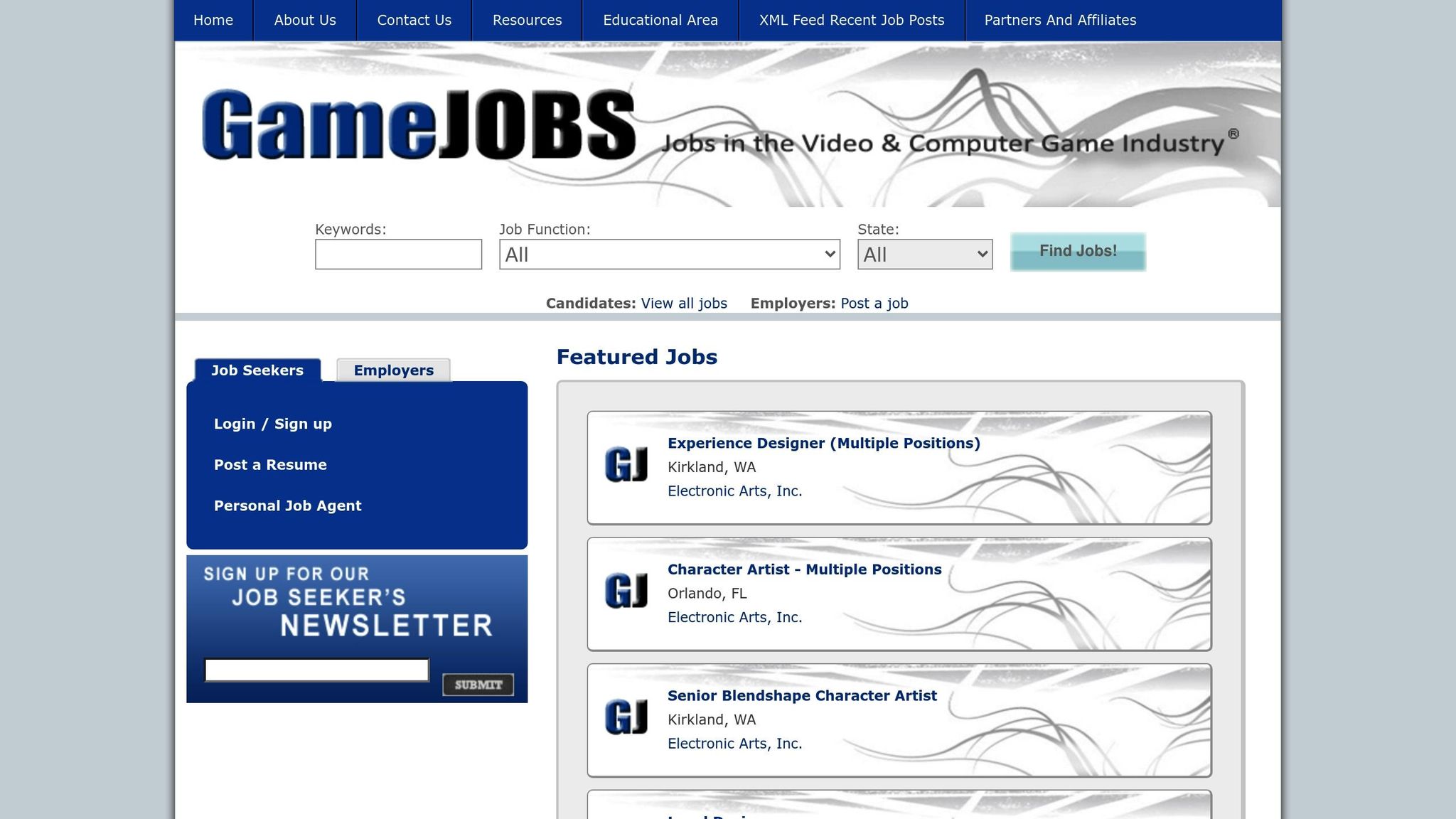Open Login / Sign up link
Image resolution: width=1456 pixels, height=819 pixels.
[x=273, y=424]
